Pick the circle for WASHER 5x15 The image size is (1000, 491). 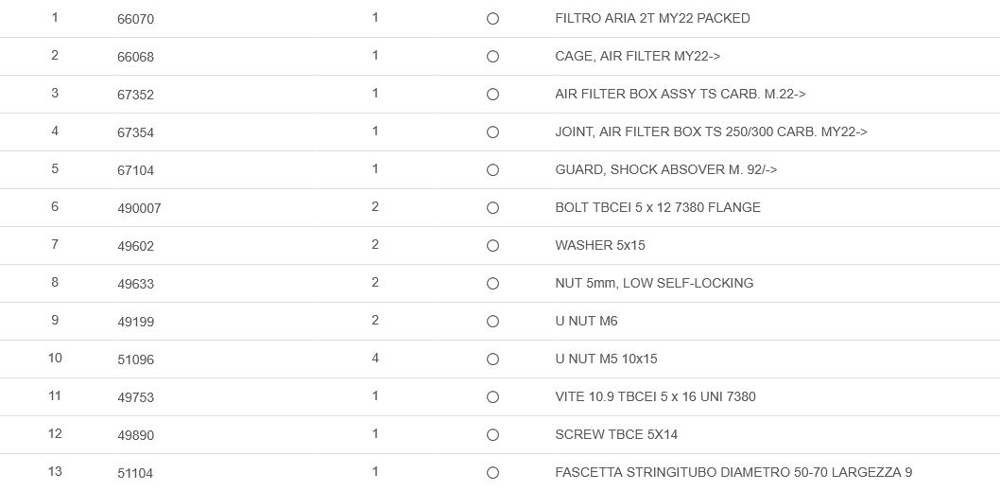click(492, 246)
